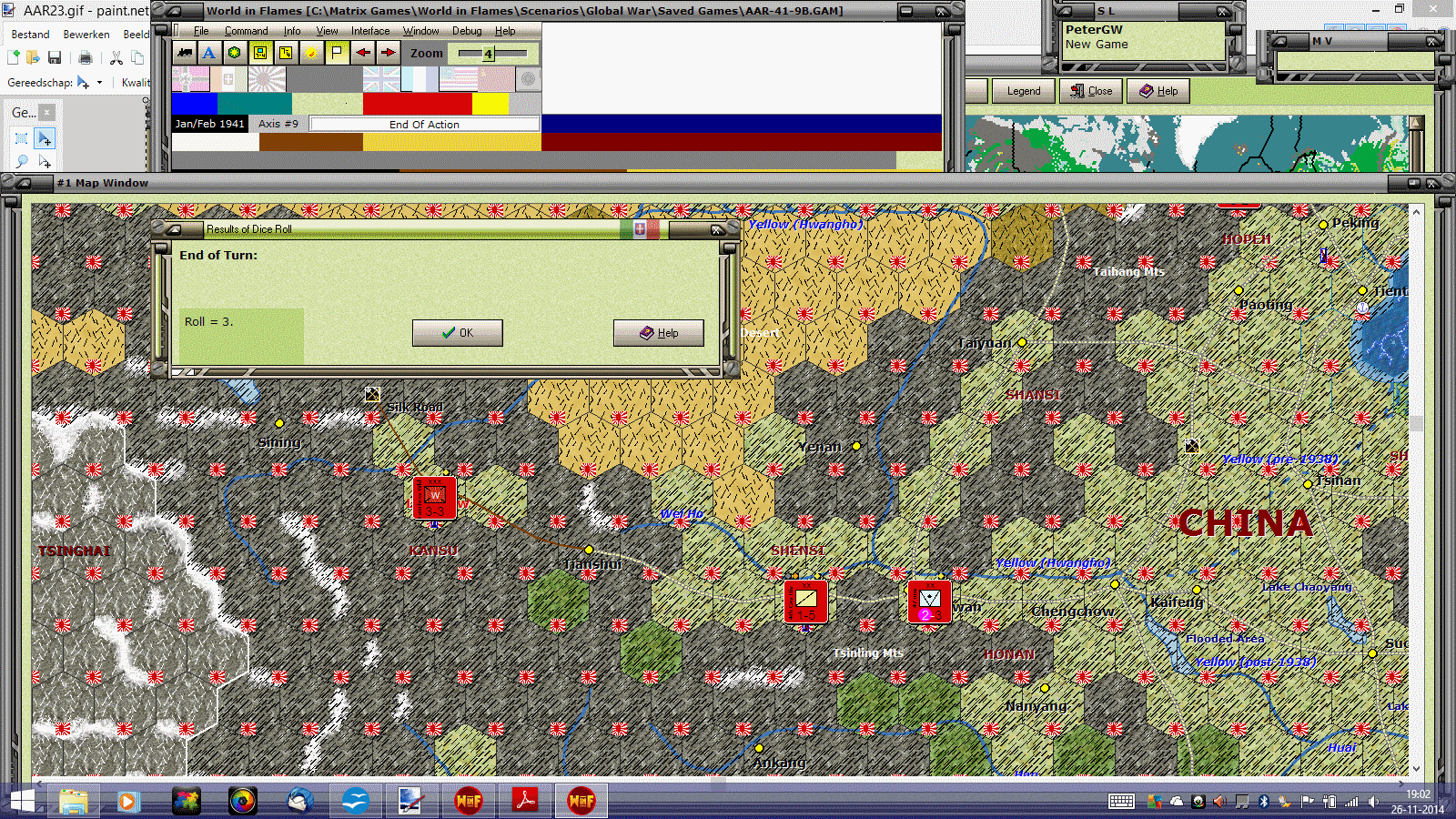Select the lasso select tool in paint.net
1456x819 pixels.
point(22,161)
